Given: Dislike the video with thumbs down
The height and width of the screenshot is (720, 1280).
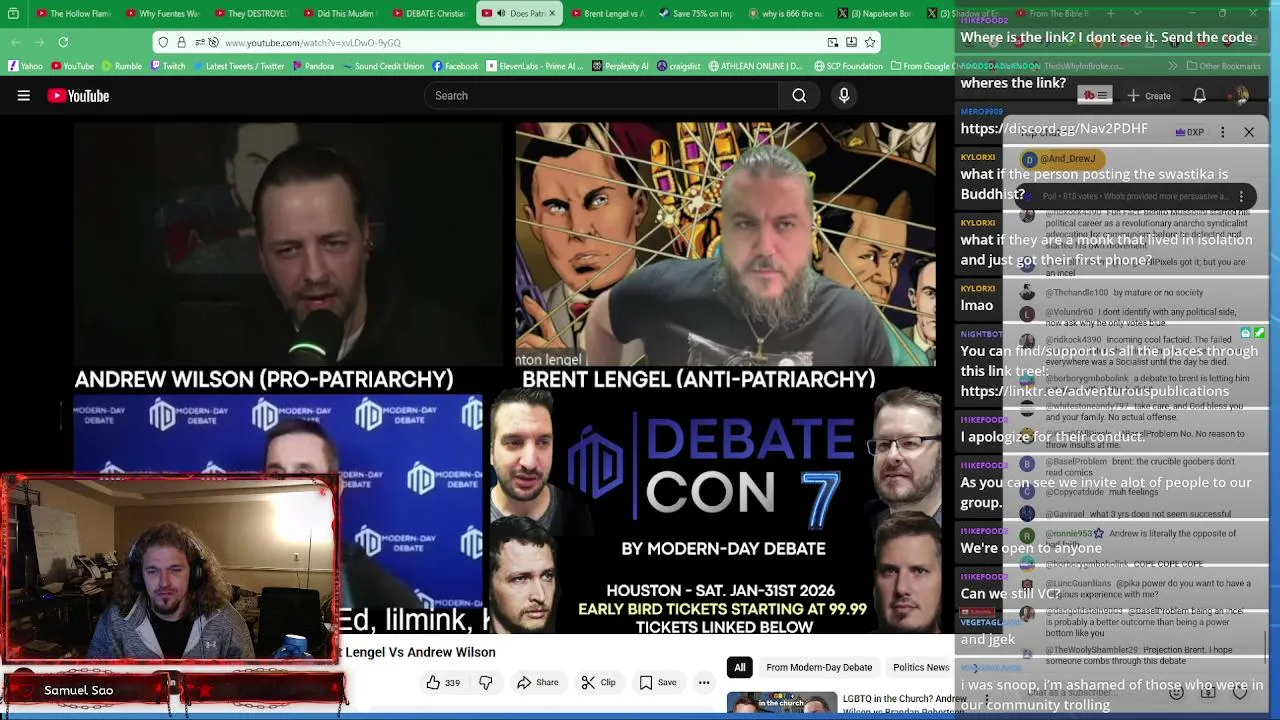Looking at the screenshot, I should [486, 683].
